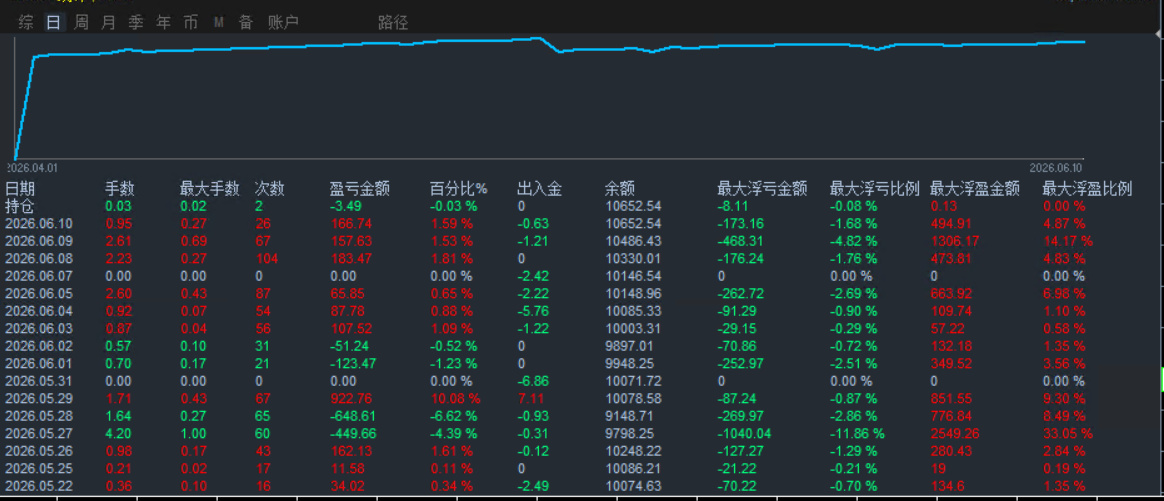Select floating loss ratio -11.86 %
Screen dimensions: 1164x501
point(857,433)
